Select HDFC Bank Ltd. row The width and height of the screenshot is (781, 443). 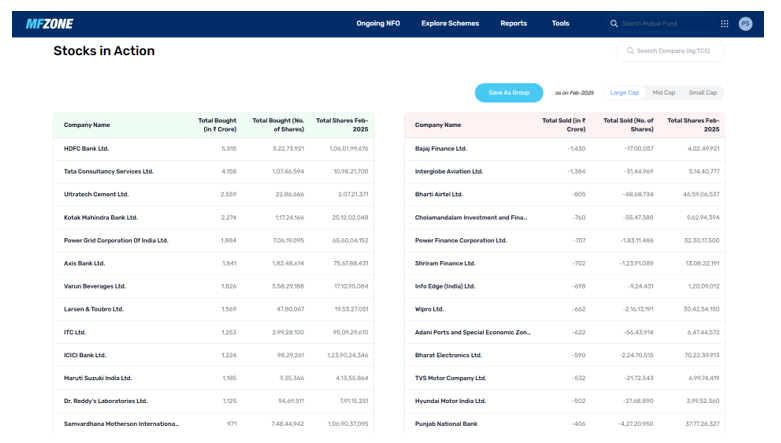click(x=213, y=148)
